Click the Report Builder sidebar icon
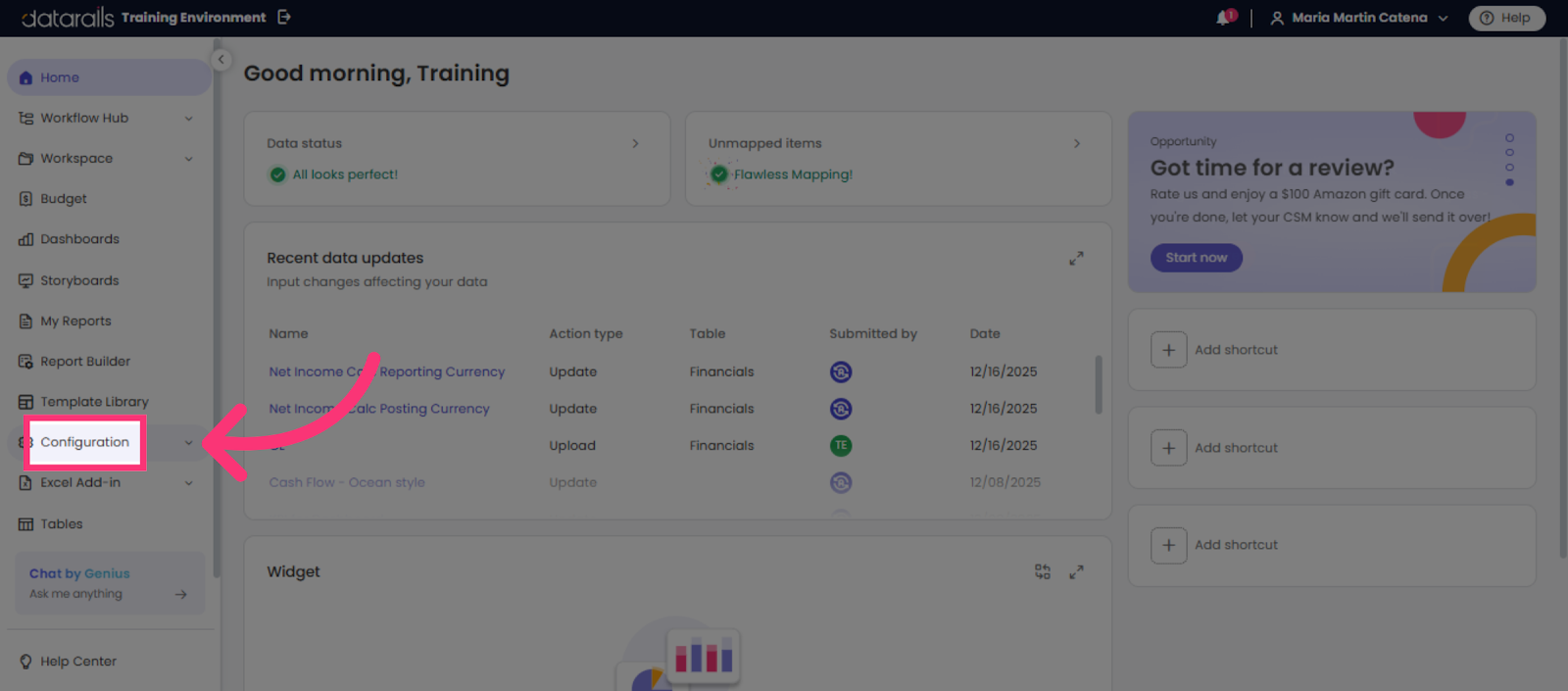 tap(25, 361)
